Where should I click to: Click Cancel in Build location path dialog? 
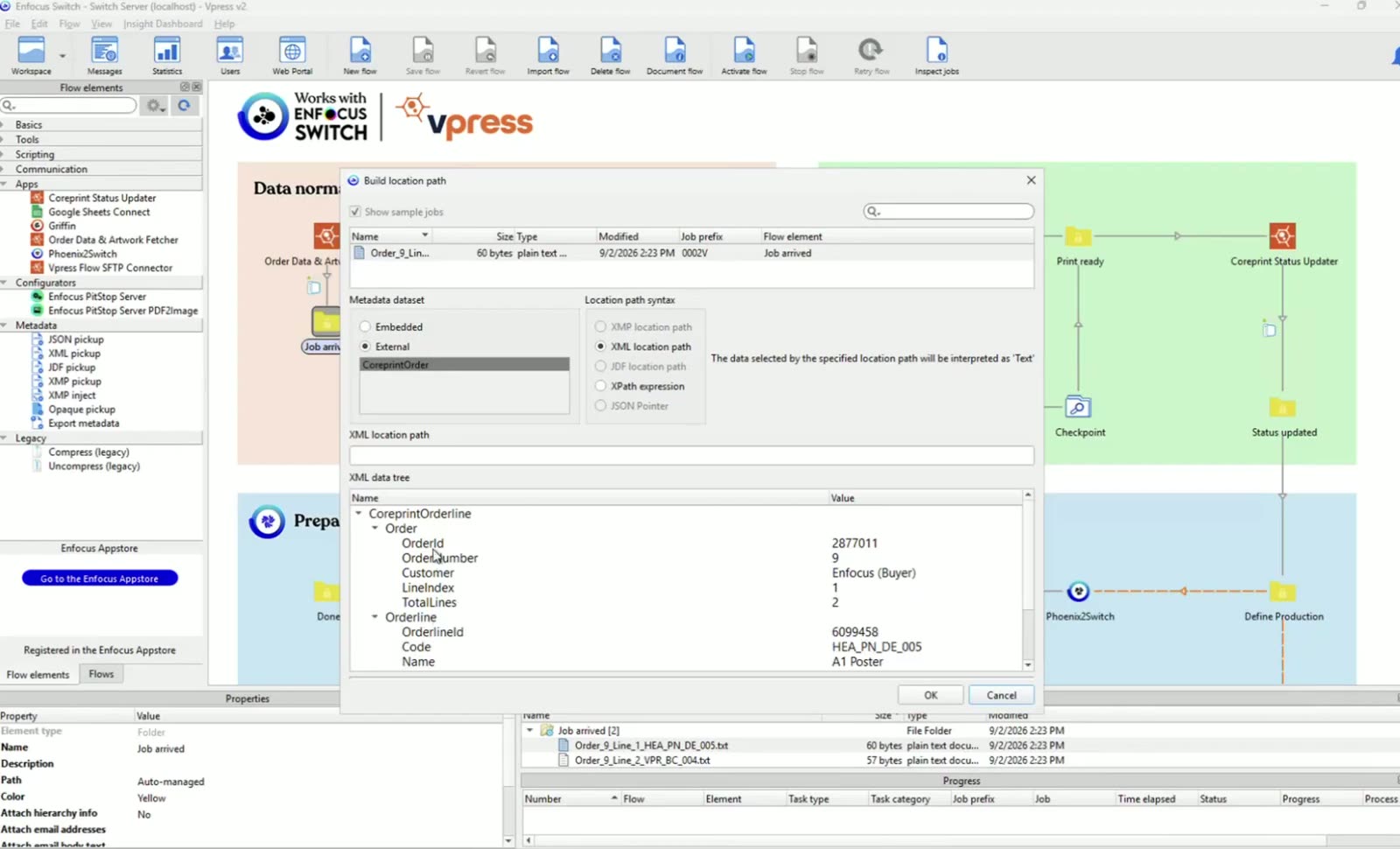pos(1002,695)
